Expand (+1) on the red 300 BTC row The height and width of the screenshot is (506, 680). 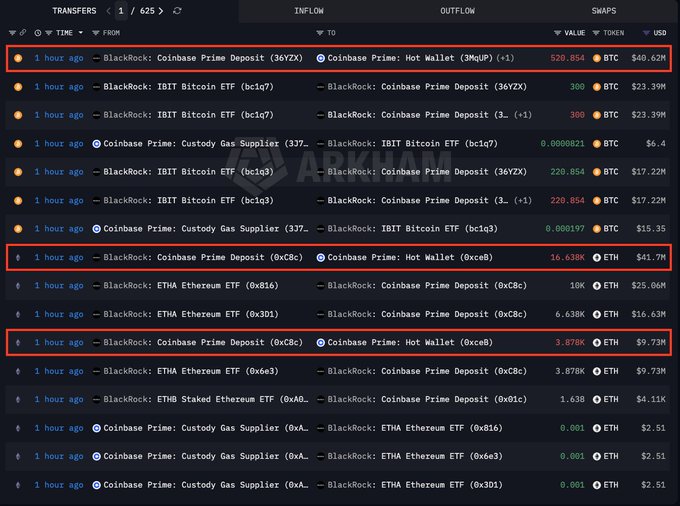tap(523, 115)
